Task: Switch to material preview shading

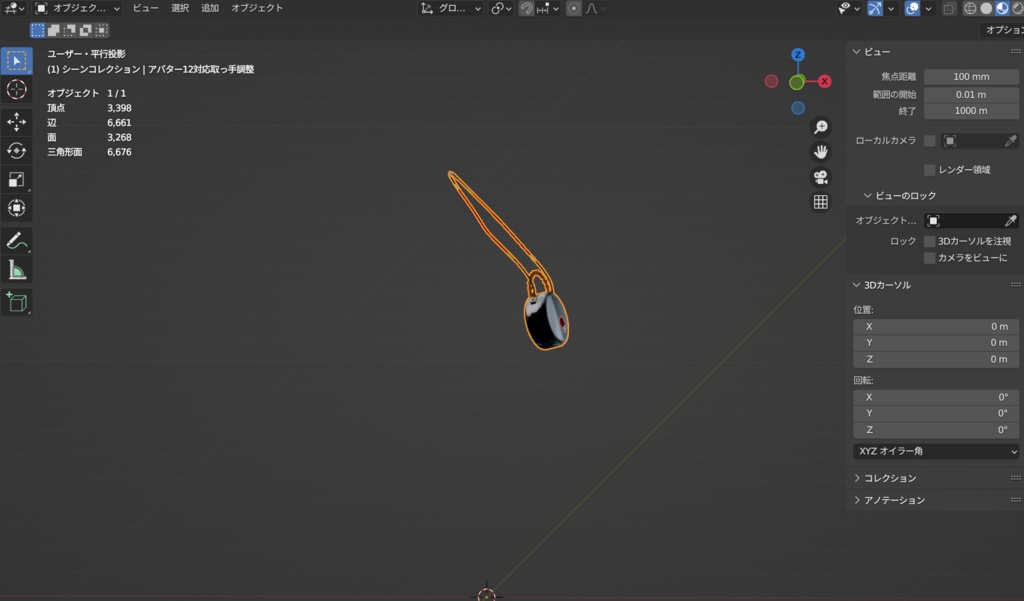Action: pyautogui.click(x=1002, y=8)
